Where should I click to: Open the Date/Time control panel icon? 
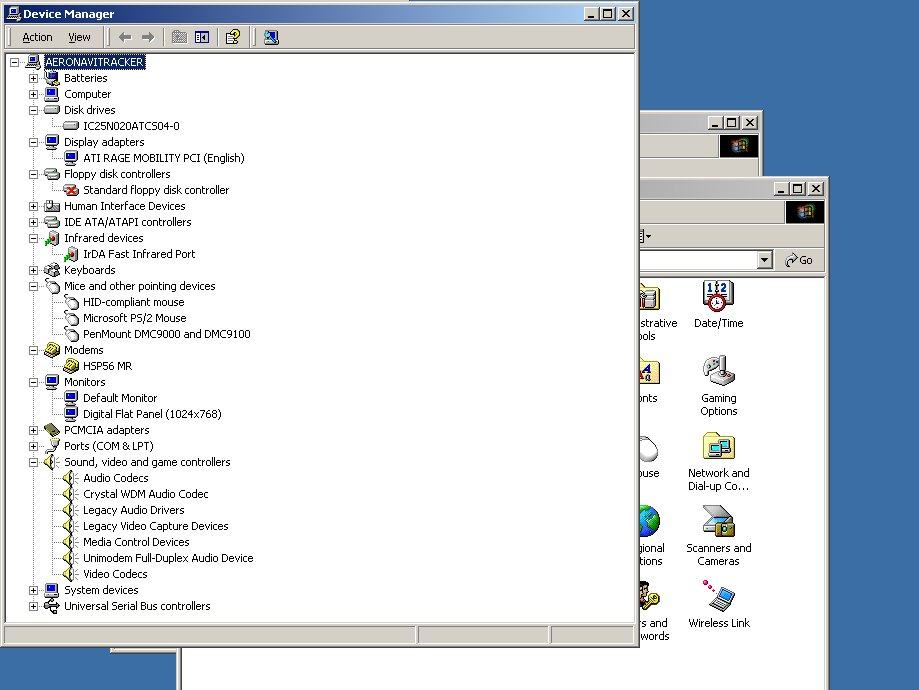pos(718,304)
